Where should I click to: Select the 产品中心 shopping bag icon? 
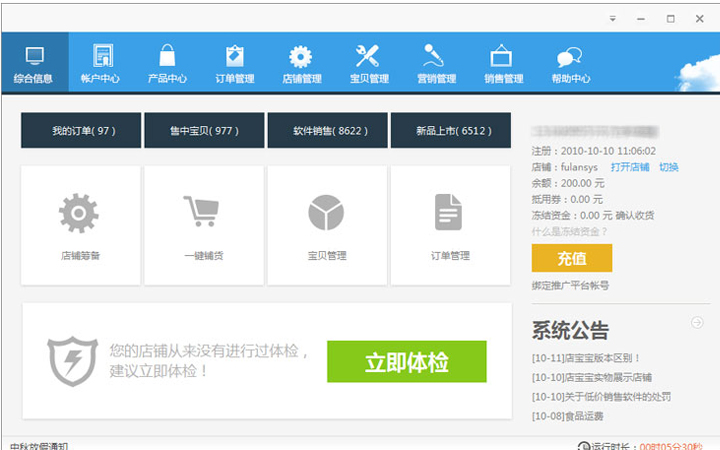[167, 62]
